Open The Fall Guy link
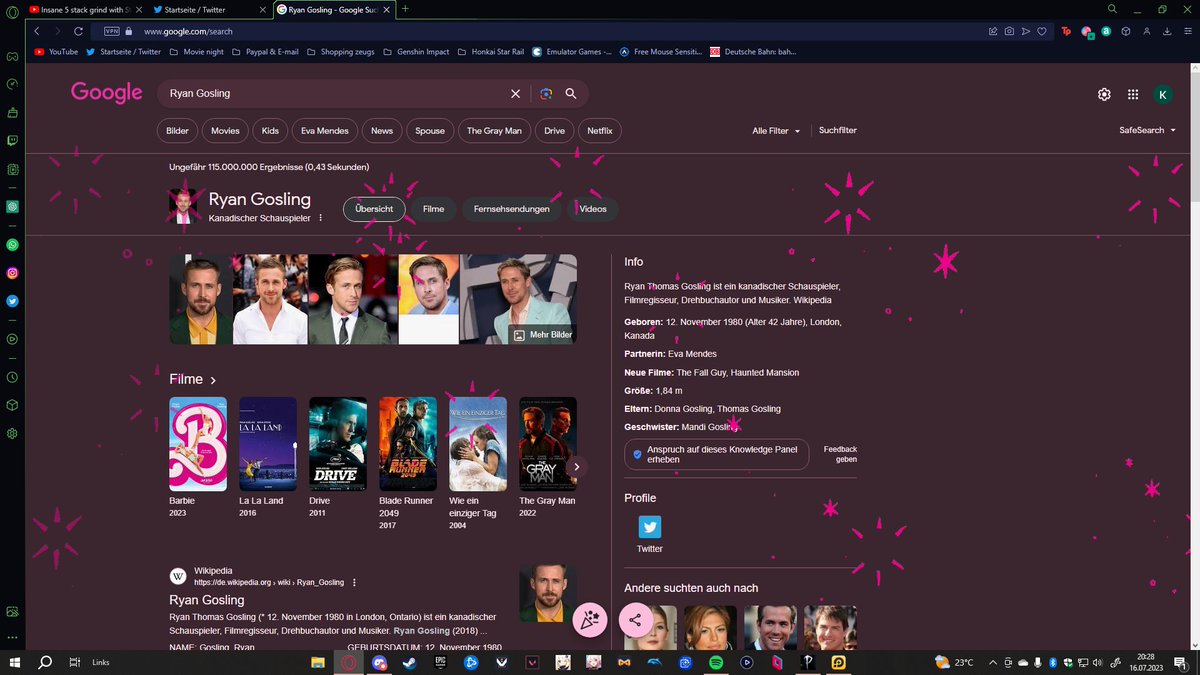 [701, 372]
